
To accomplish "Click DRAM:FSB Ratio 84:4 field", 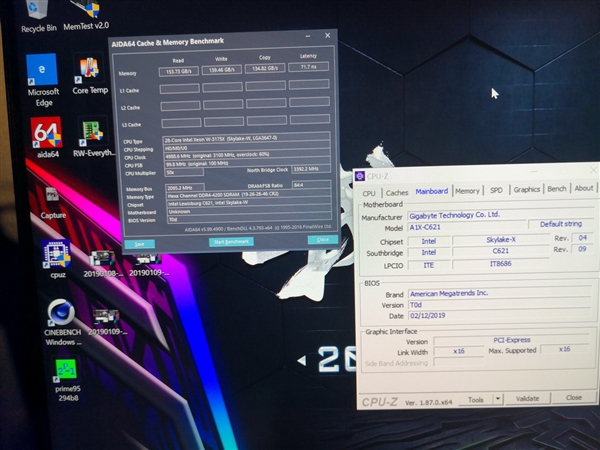I will coord(311,185).
